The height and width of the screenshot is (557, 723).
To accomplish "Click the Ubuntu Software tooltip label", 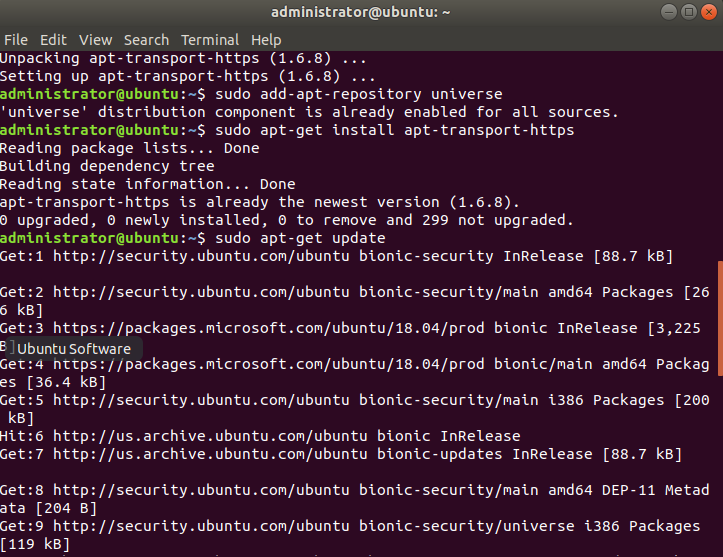I will [x=74, y=349].
